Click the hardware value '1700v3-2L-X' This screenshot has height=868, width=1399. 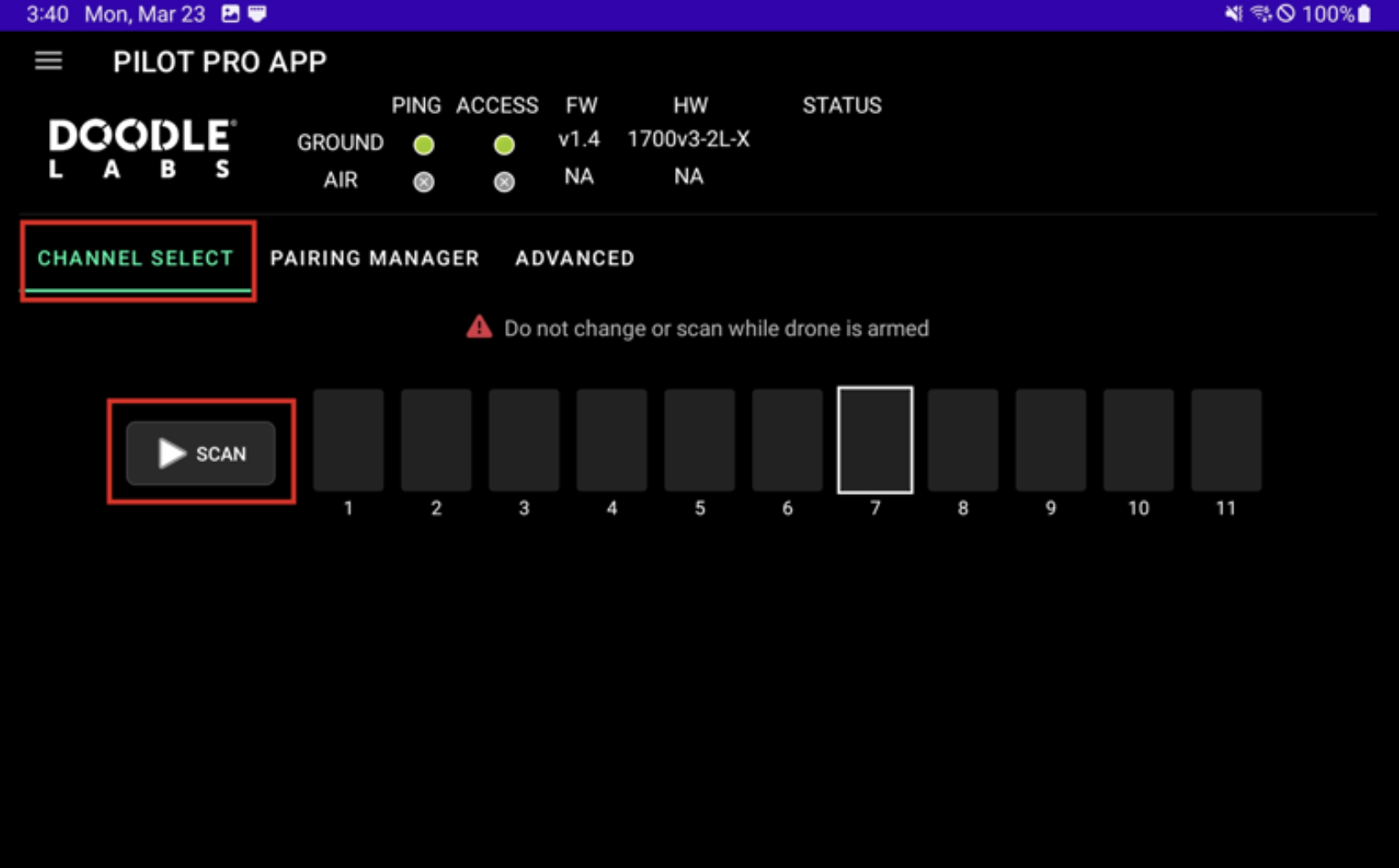tap(689, 139)
